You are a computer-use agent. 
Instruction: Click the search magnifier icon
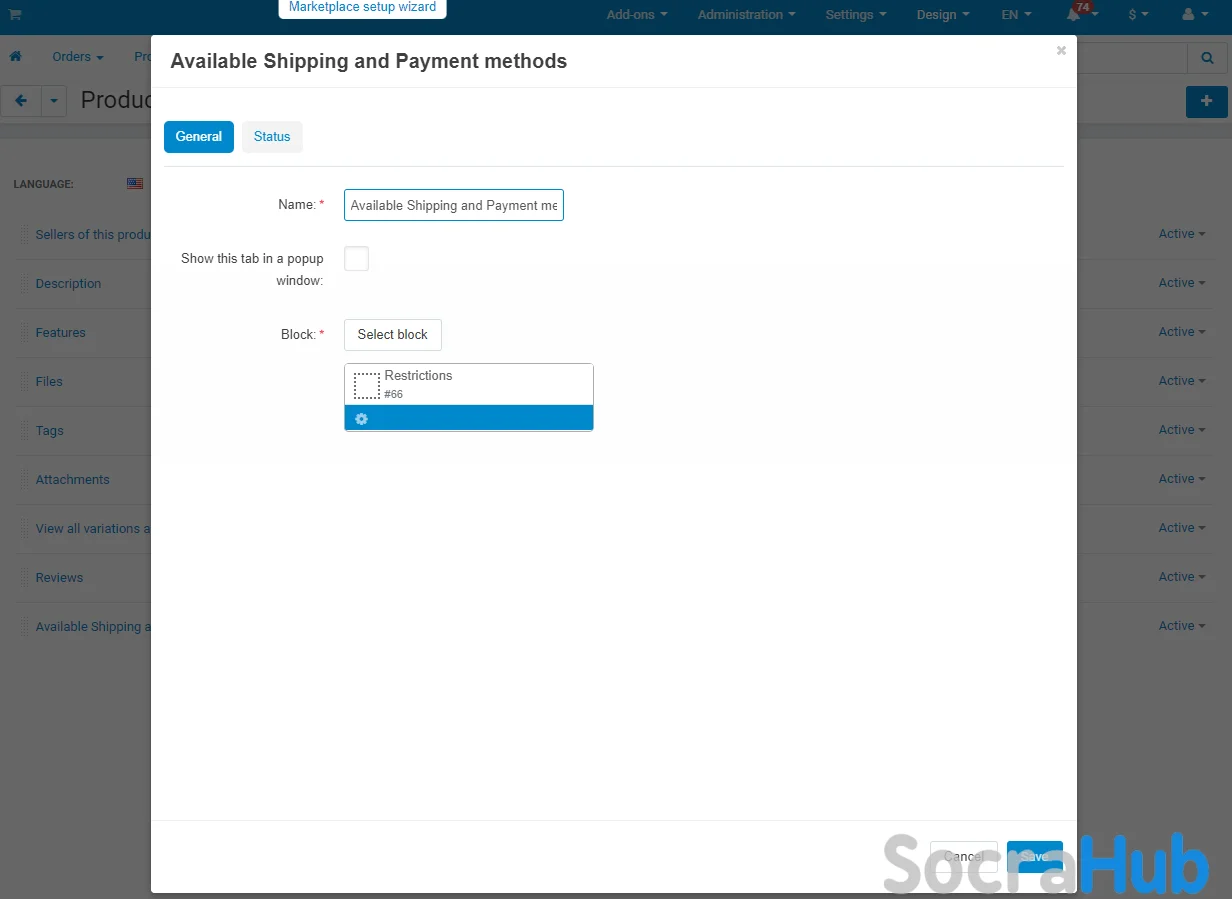pyautogui.click(x=1207, y=59)
